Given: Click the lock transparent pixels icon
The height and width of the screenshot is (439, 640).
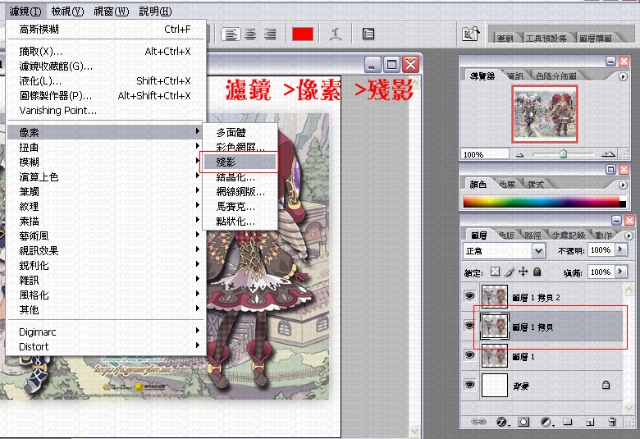Looking at the screenshot, I should tap(495, 271).
